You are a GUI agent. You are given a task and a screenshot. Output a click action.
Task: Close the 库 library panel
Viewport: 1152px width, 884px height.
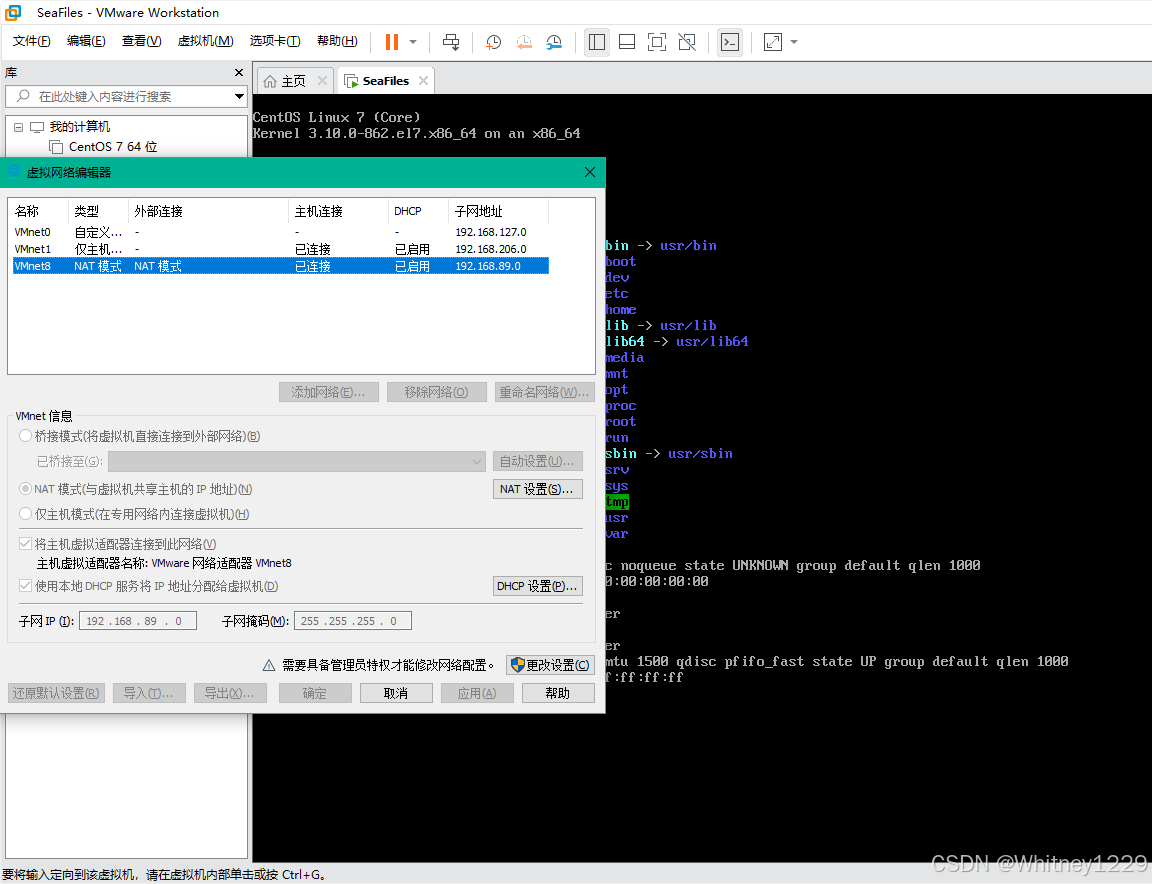pos(239,73)
